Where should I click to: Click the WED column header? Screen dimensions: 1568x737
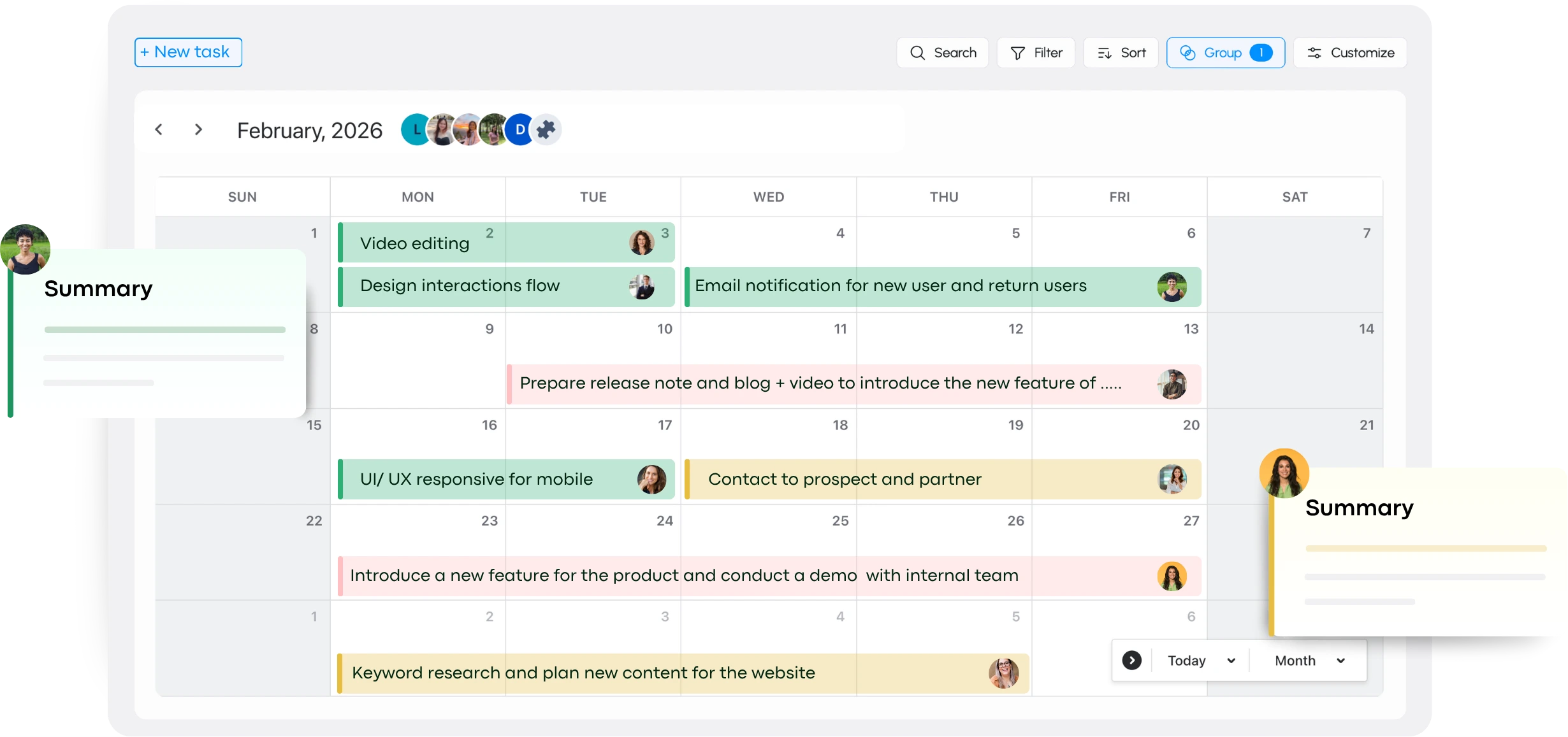click(x=768, y=197)
